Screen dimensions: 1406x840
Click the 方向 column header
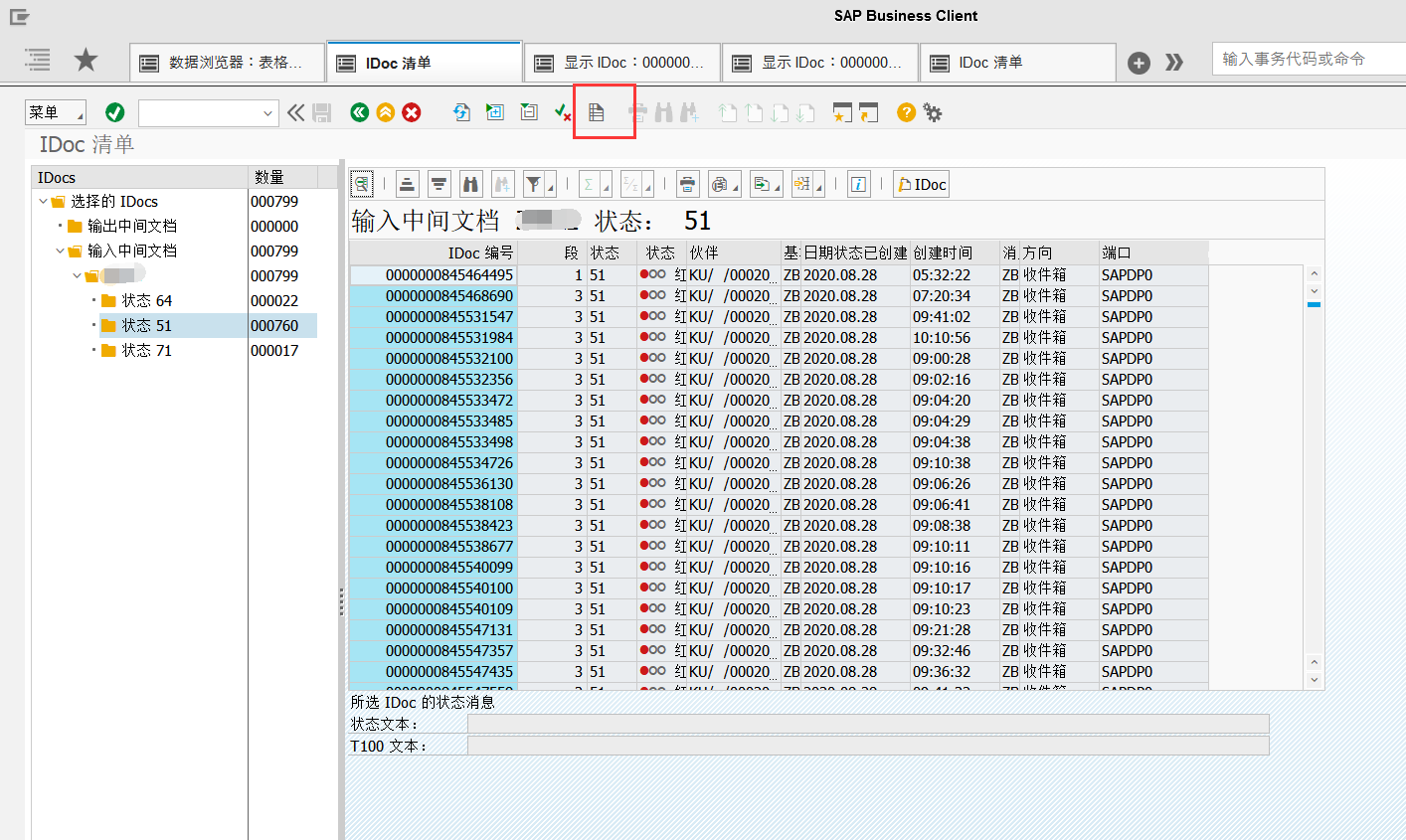(x=1059, y=252)
